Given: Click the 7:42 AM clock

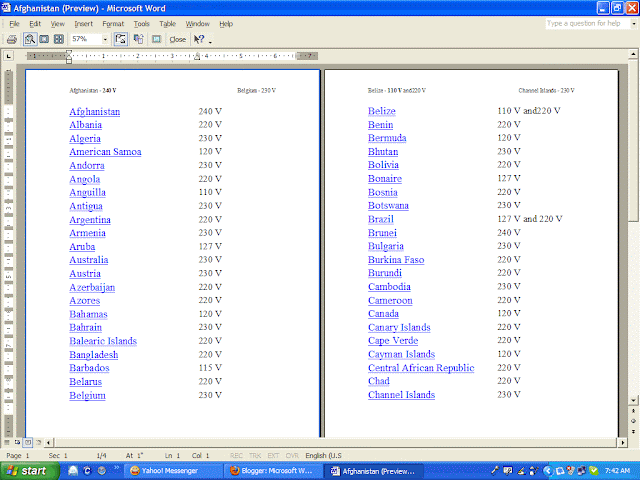Looking at the screenshot, I should (x=617, y=471).
